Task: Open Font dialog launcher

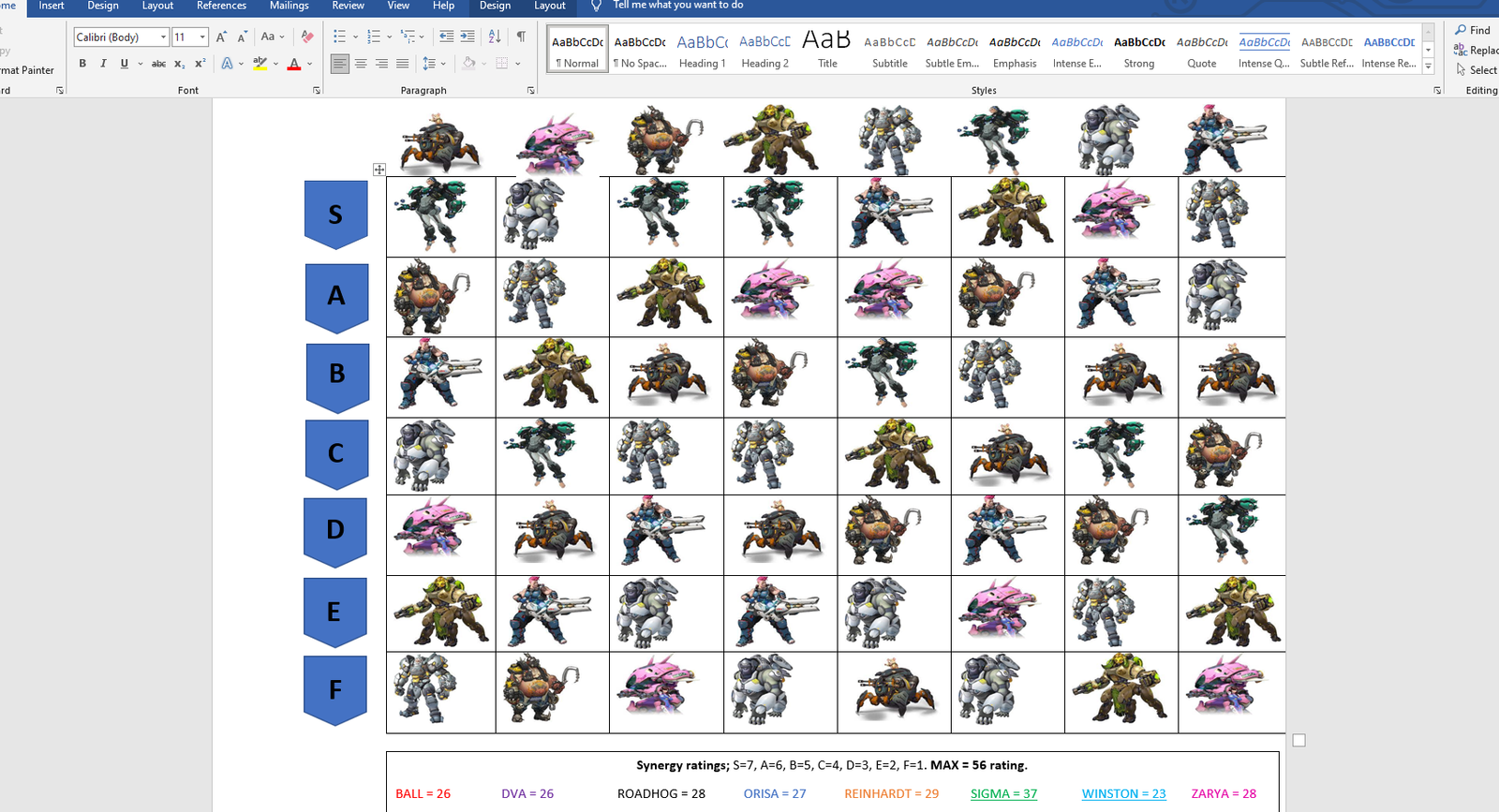Action: (x=317, y=91)
